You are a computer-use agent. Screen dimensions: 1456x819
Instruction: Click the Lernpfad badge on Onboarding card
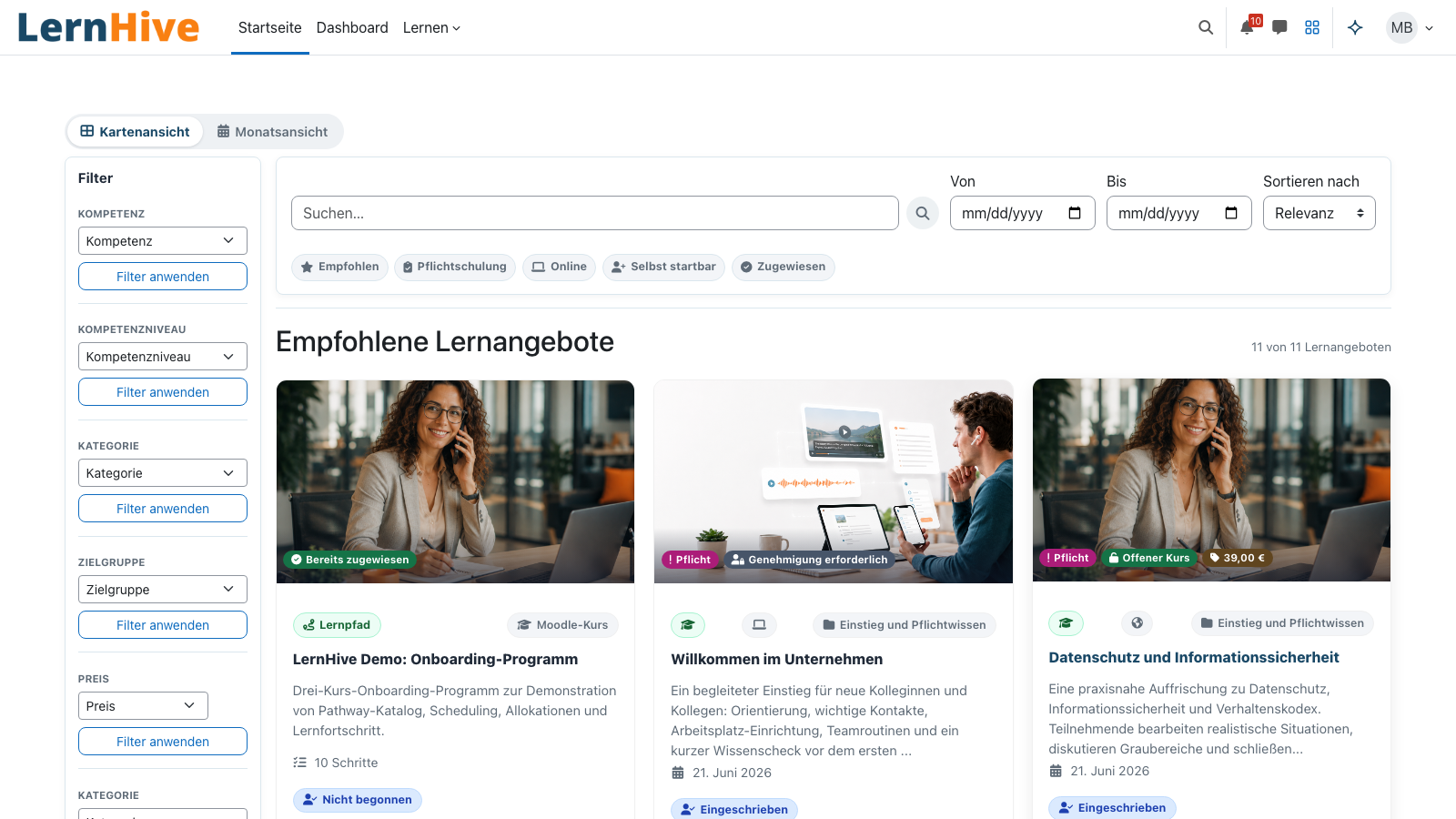tap(337, 624)
